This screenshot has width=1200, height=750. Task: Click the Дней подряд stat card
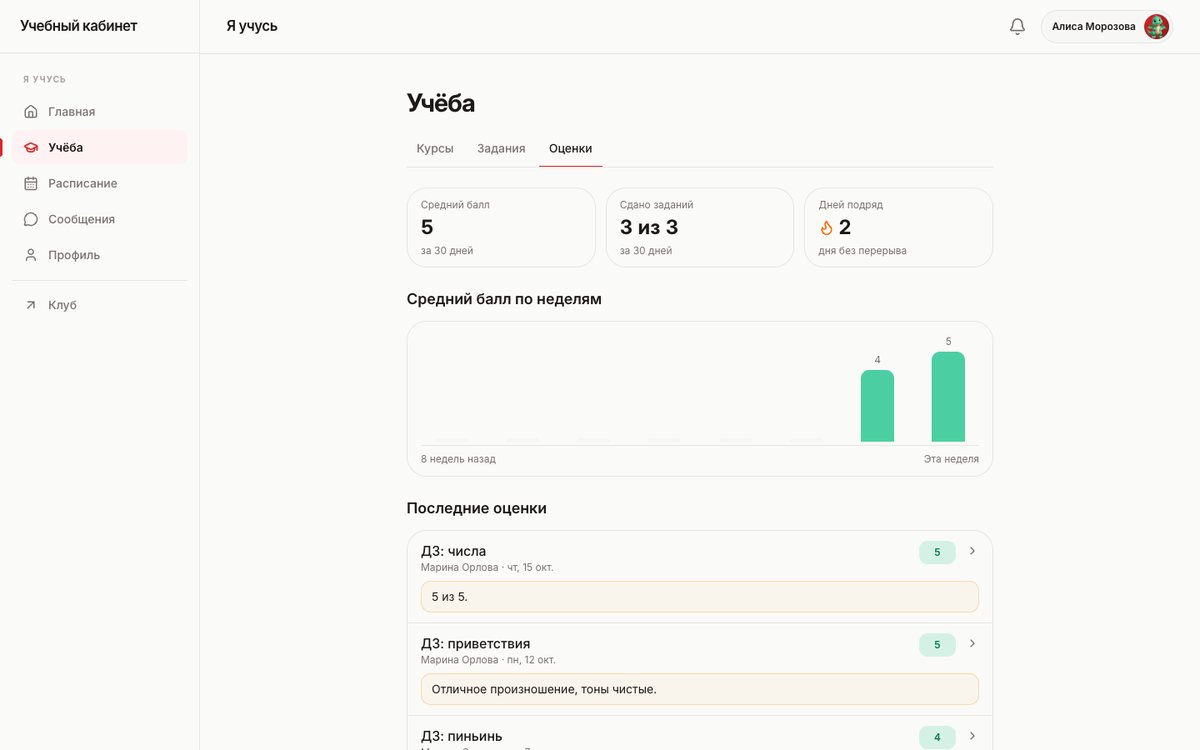click(899, 228)
